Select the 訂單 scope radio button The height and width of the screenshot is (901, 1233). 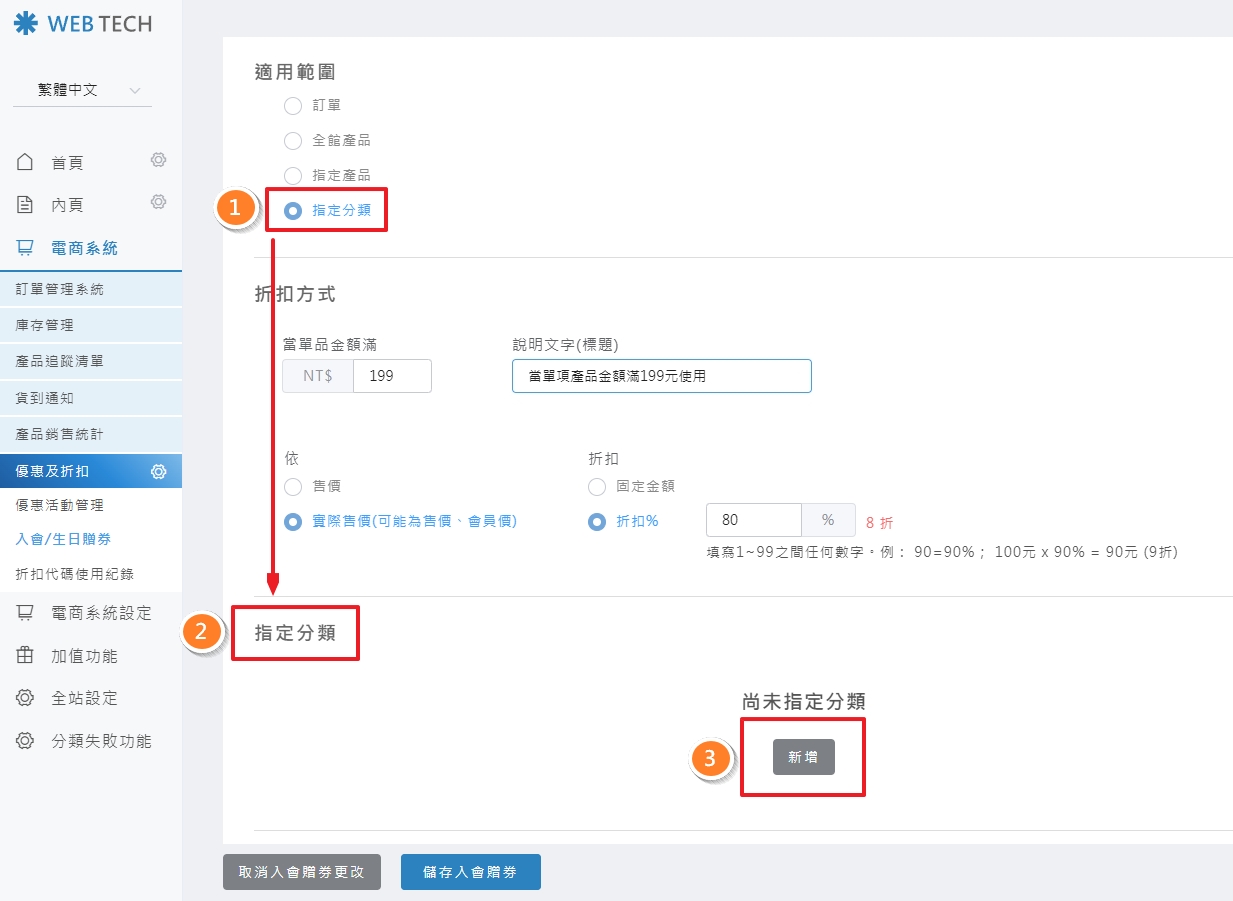tap(293, 106)
